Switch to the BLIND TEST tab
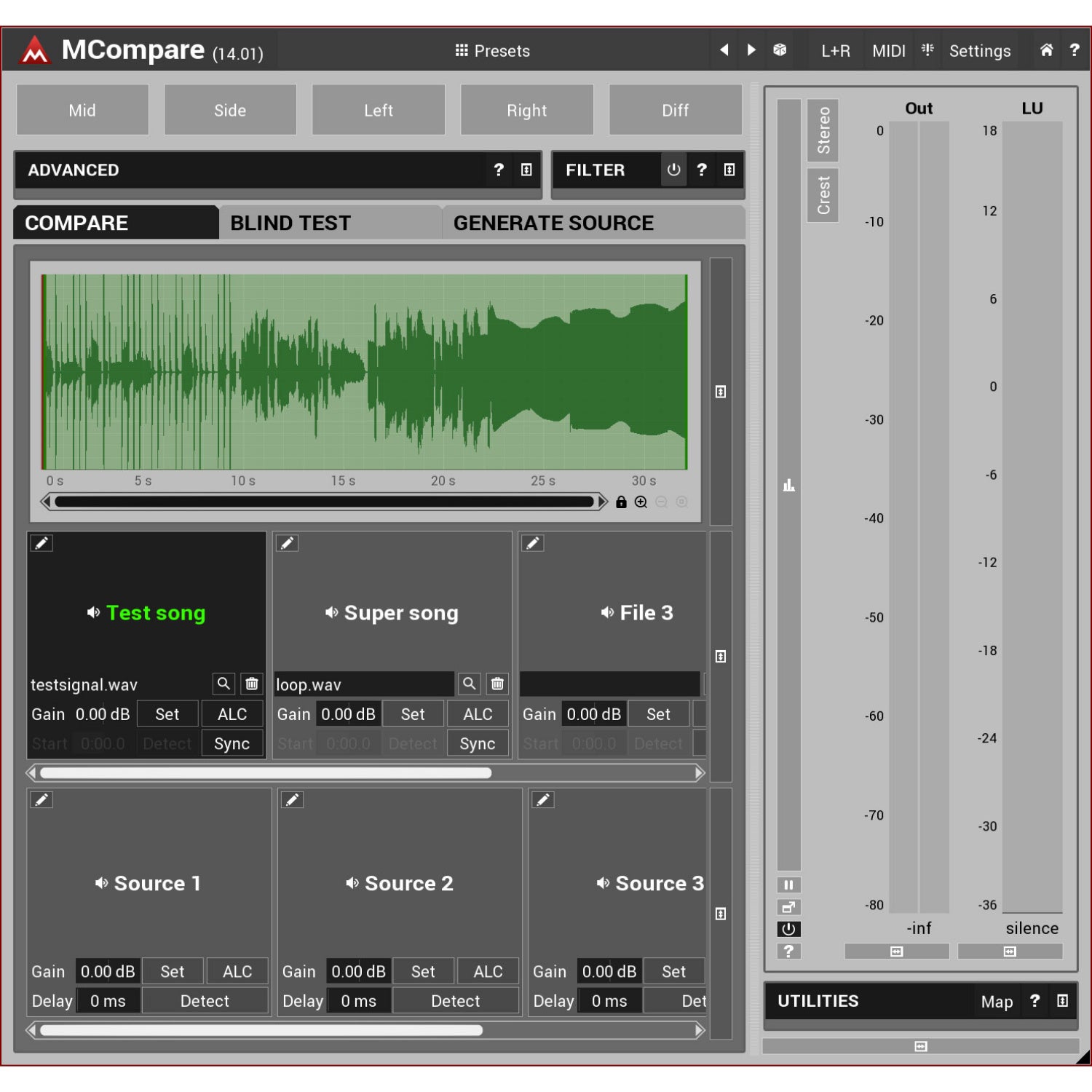Image resolution: width=1092 pixels, height=1092 pixels. click(x=331, y=223)
